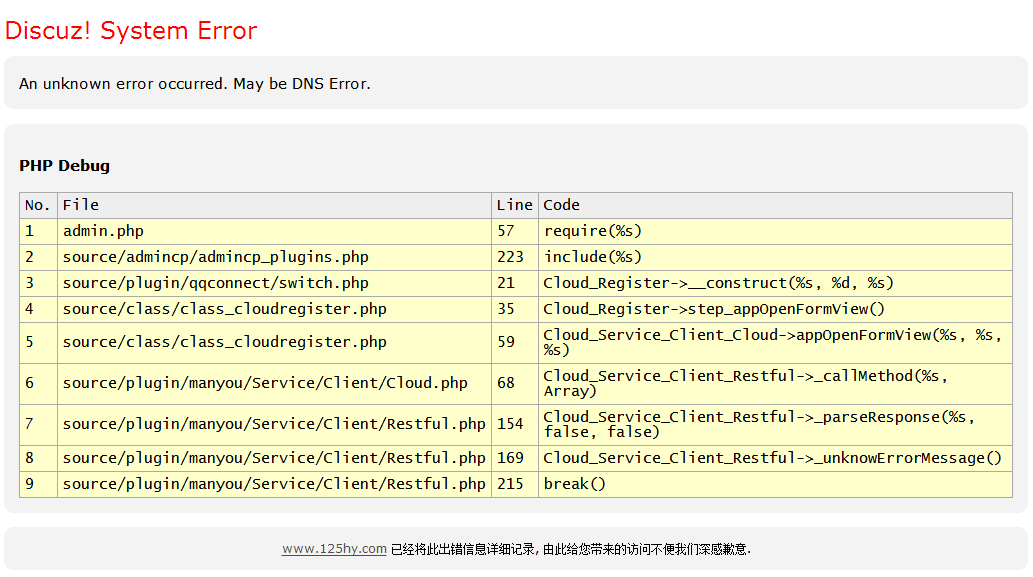Click line number 68 cell
The height and width of the screenshot is (577, 1033).
pos(515,383)
